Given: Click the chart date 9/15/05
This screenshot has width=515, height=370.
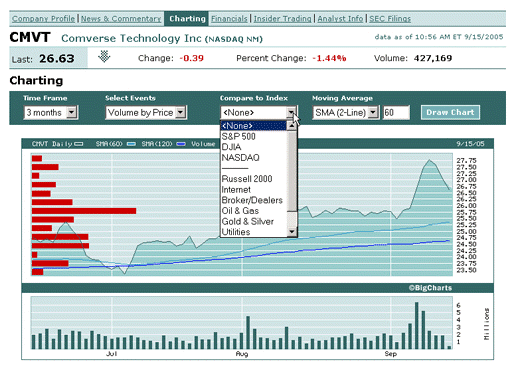Looking at the screenshot, I should [x=470, y=144].
